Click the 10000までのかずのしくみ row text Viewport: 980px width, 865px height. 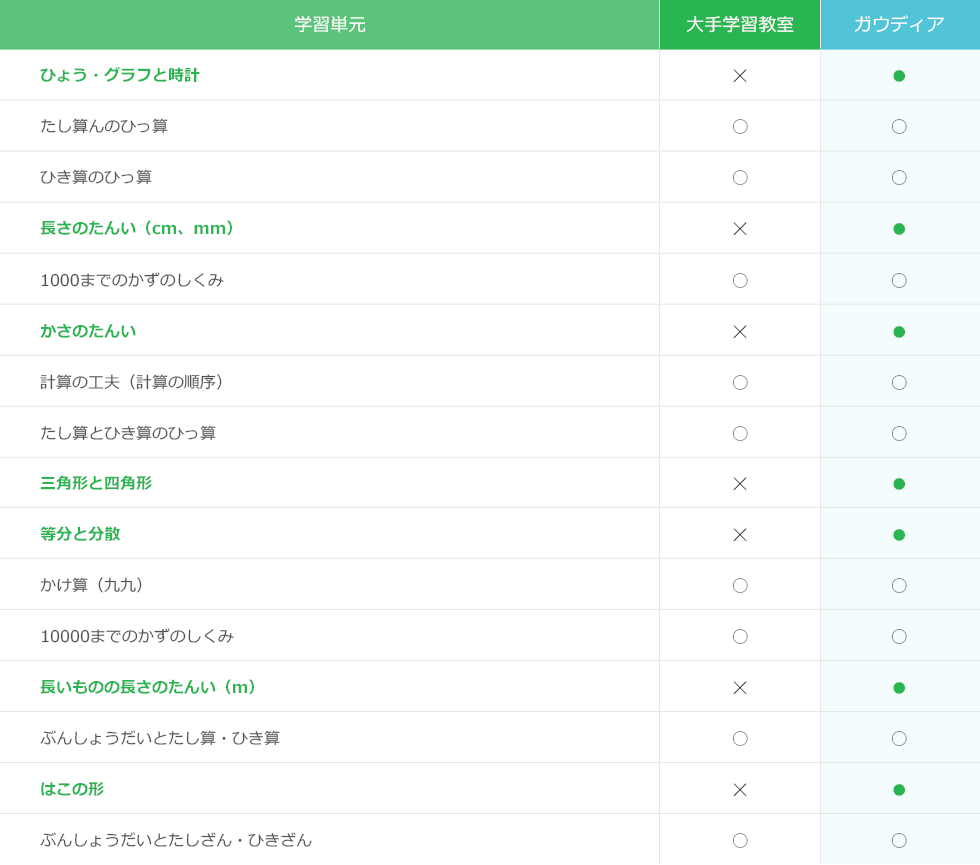(x=137, y=636)
